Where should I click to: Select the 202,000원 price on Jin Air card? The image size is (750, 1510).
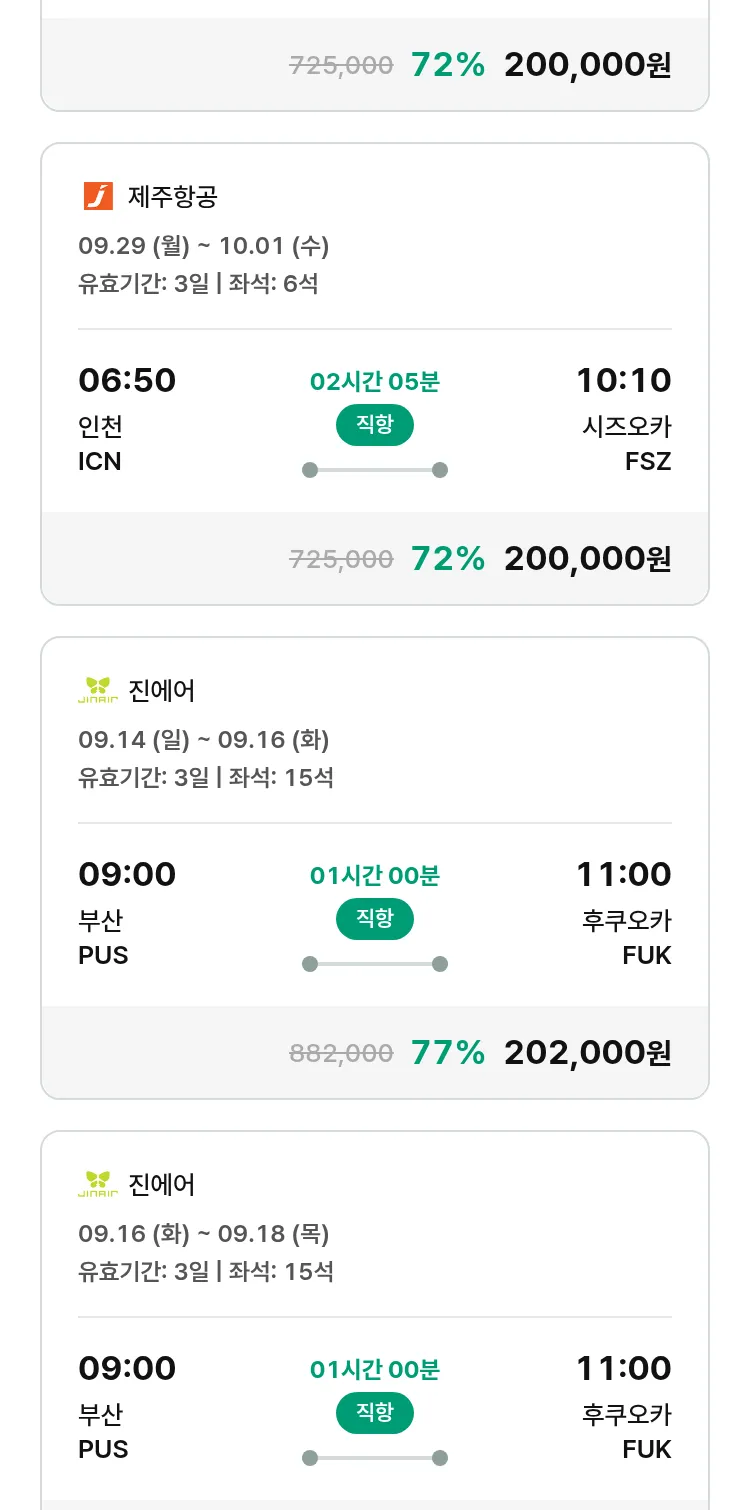click(x=587, y=1052)
